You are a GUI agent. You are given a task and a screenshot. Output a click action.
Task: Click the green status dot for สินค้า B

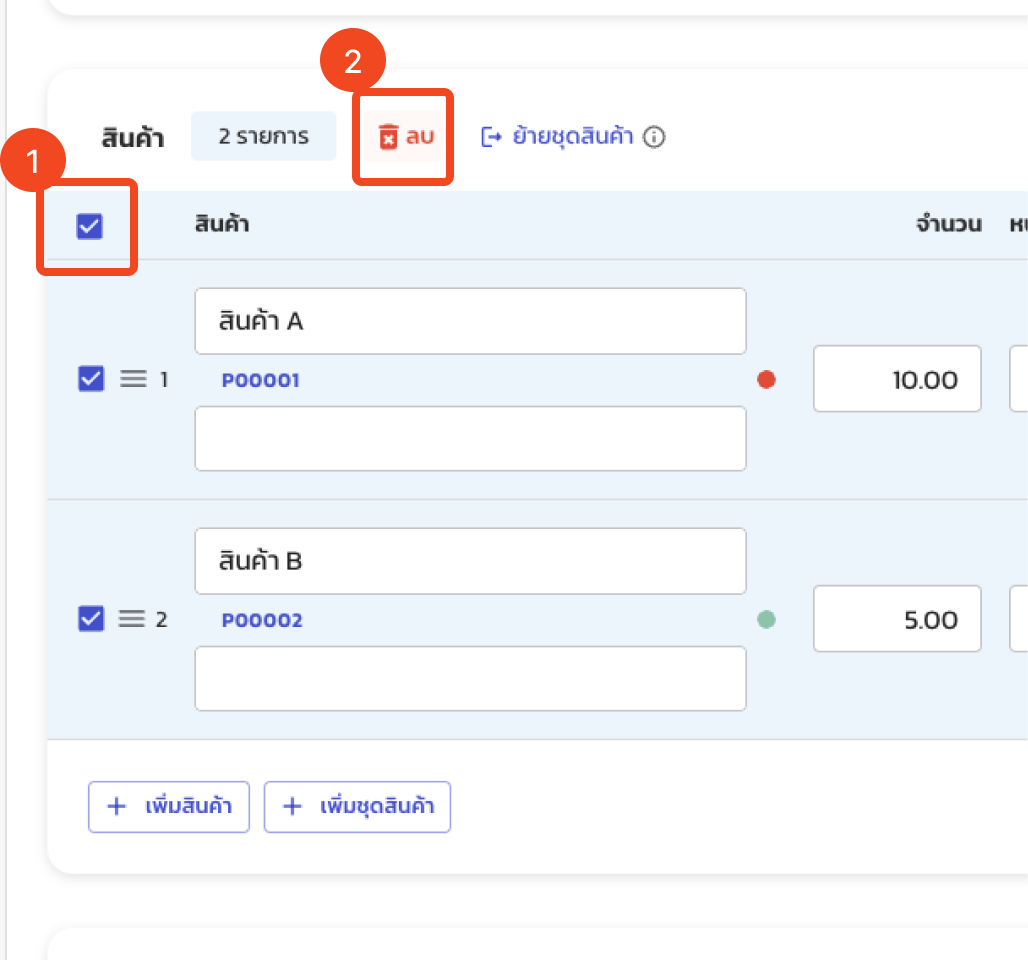coord(767,620)
